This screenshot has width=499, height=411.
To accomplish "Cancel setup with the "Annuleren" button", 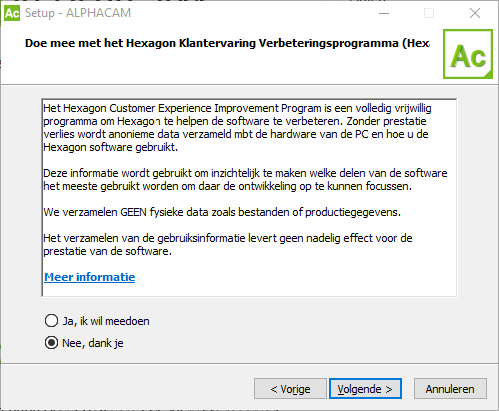I will coord(450,389).
